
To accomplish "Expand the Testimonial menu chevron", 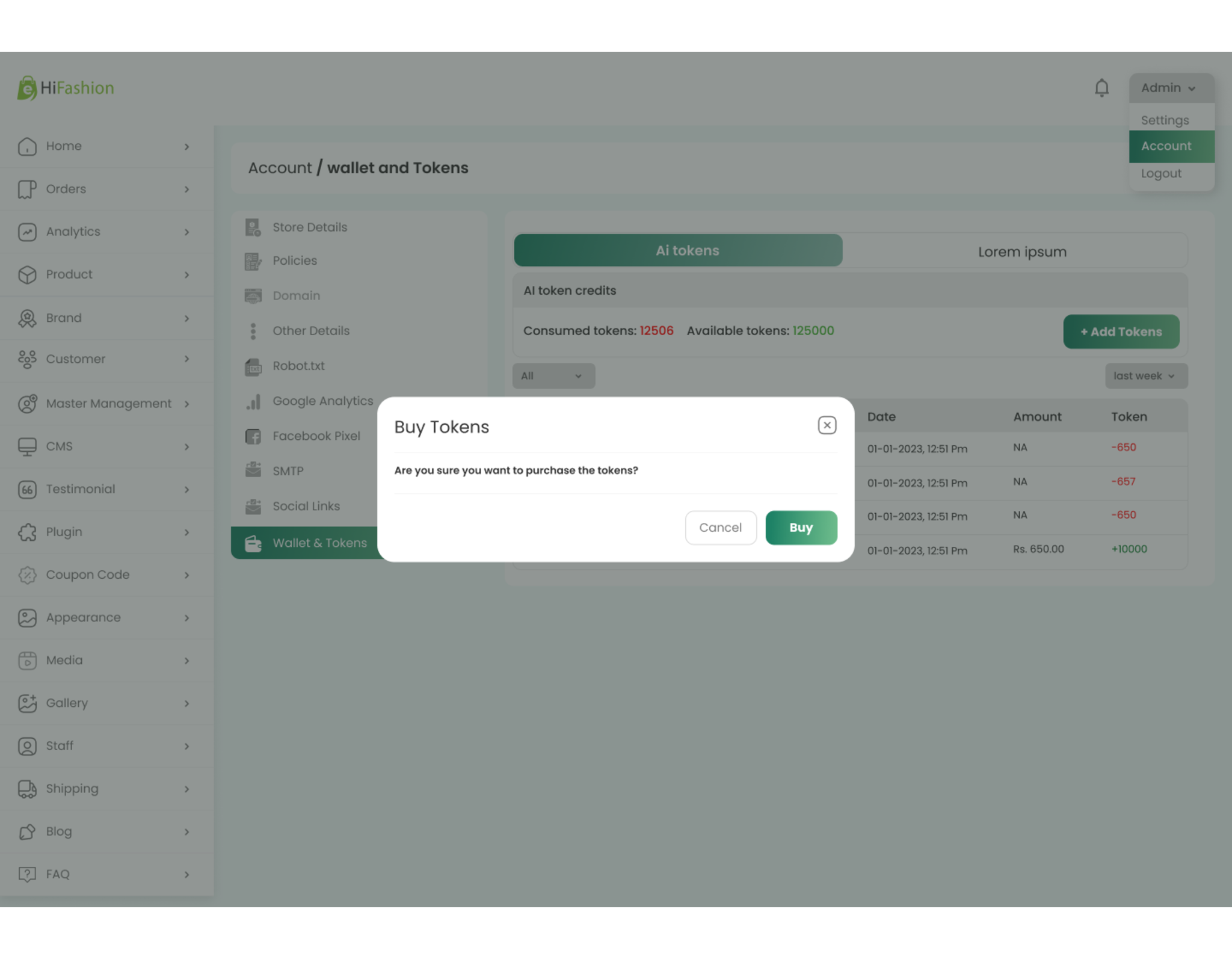I will pyautogui.click(x=187, y=490).
